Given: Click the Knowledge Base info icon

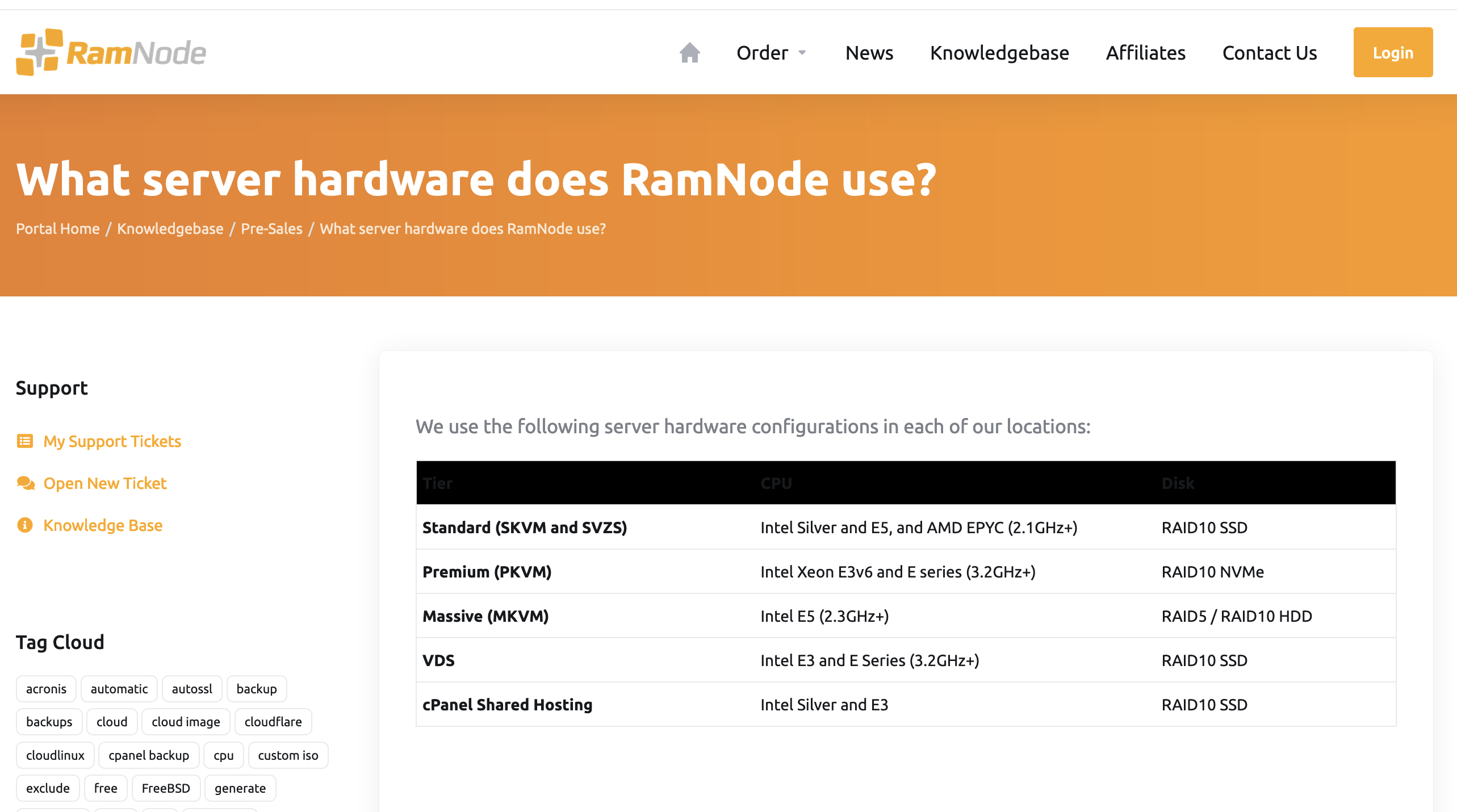Looking at the screenshot, I should (23, 524).
